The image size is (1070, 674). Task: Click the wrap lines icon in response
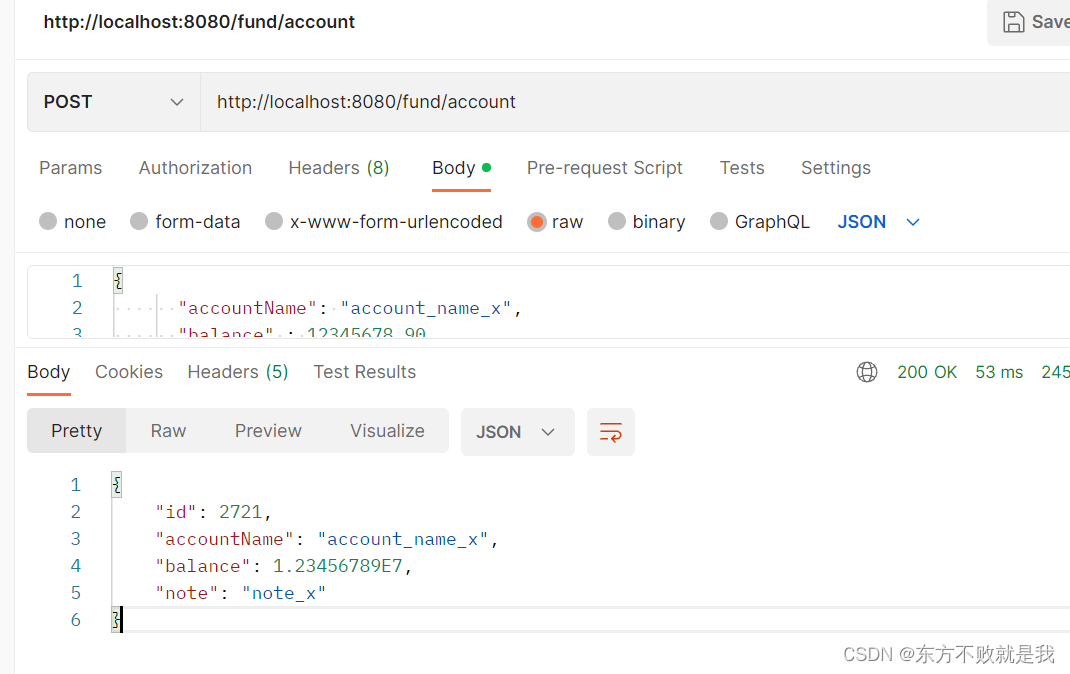tap(610, 432)
